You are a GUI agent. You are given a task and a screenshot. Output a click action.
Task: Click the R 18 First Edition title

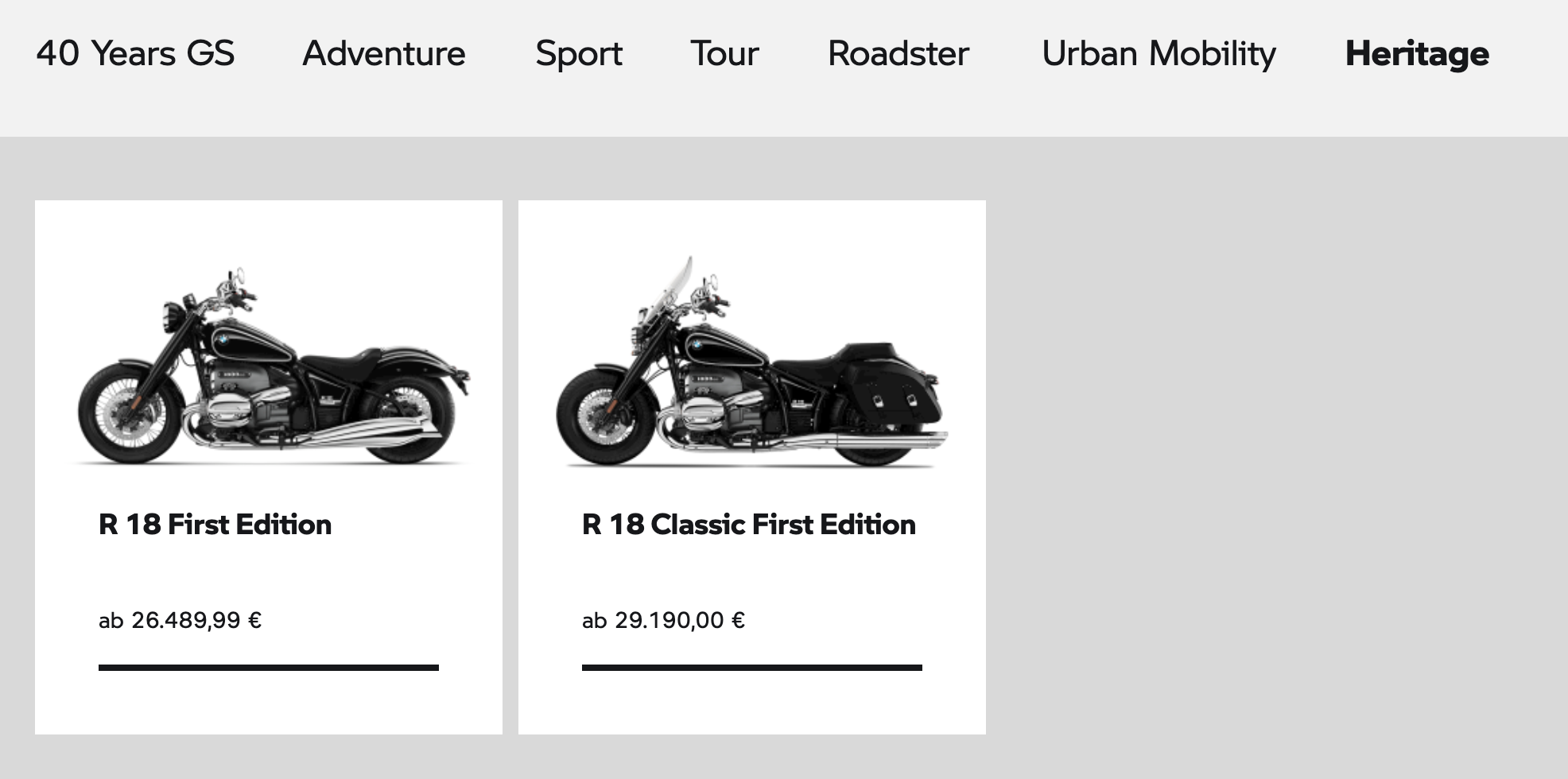point(215,525)
